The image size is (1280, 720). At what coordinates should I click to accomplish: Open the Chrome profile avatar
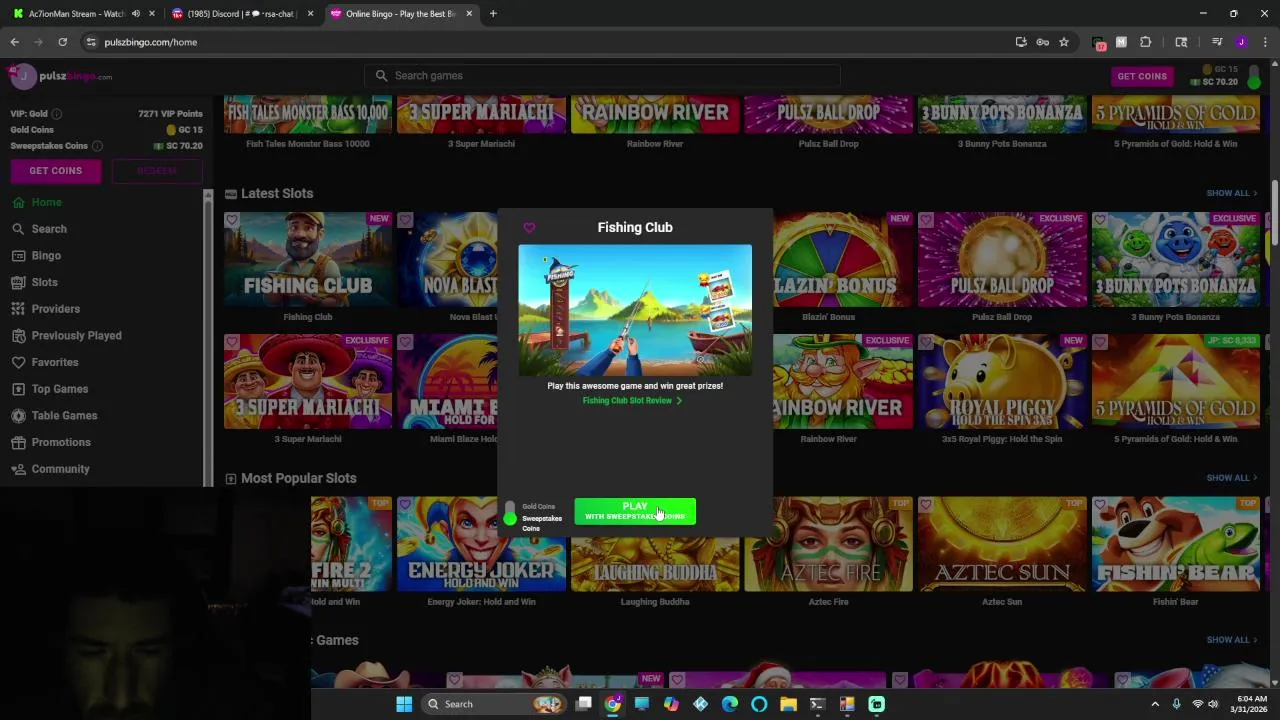[1241, 42]
